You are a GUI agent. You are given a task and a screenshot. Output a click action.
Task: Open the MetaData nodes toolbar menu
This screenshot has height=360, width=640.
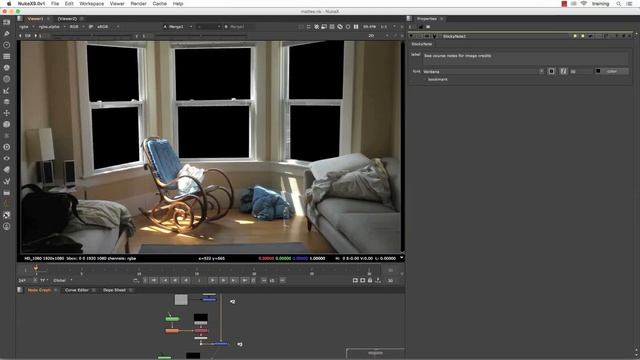(7, 170)
